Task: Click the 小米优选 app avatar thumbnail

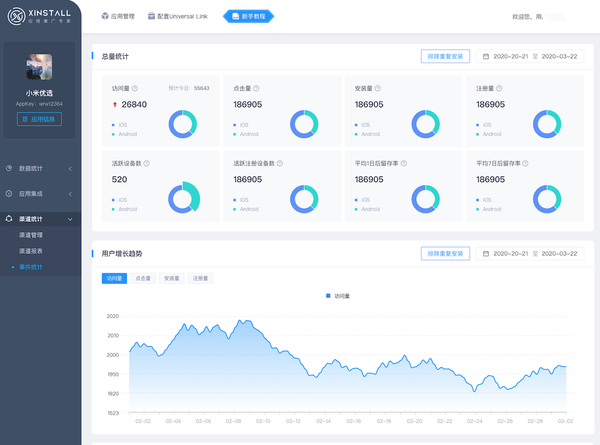Action: [39, 67]
